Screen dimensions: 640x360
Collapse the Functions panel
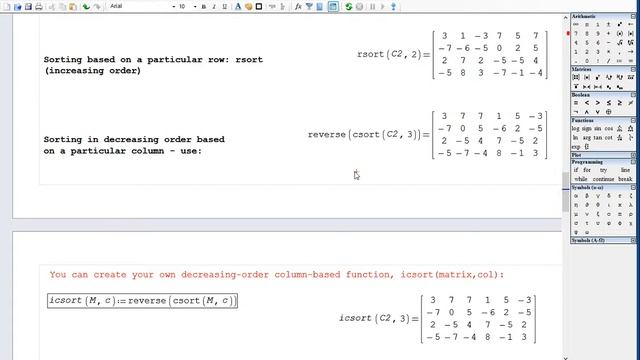[x=633, y=120]
